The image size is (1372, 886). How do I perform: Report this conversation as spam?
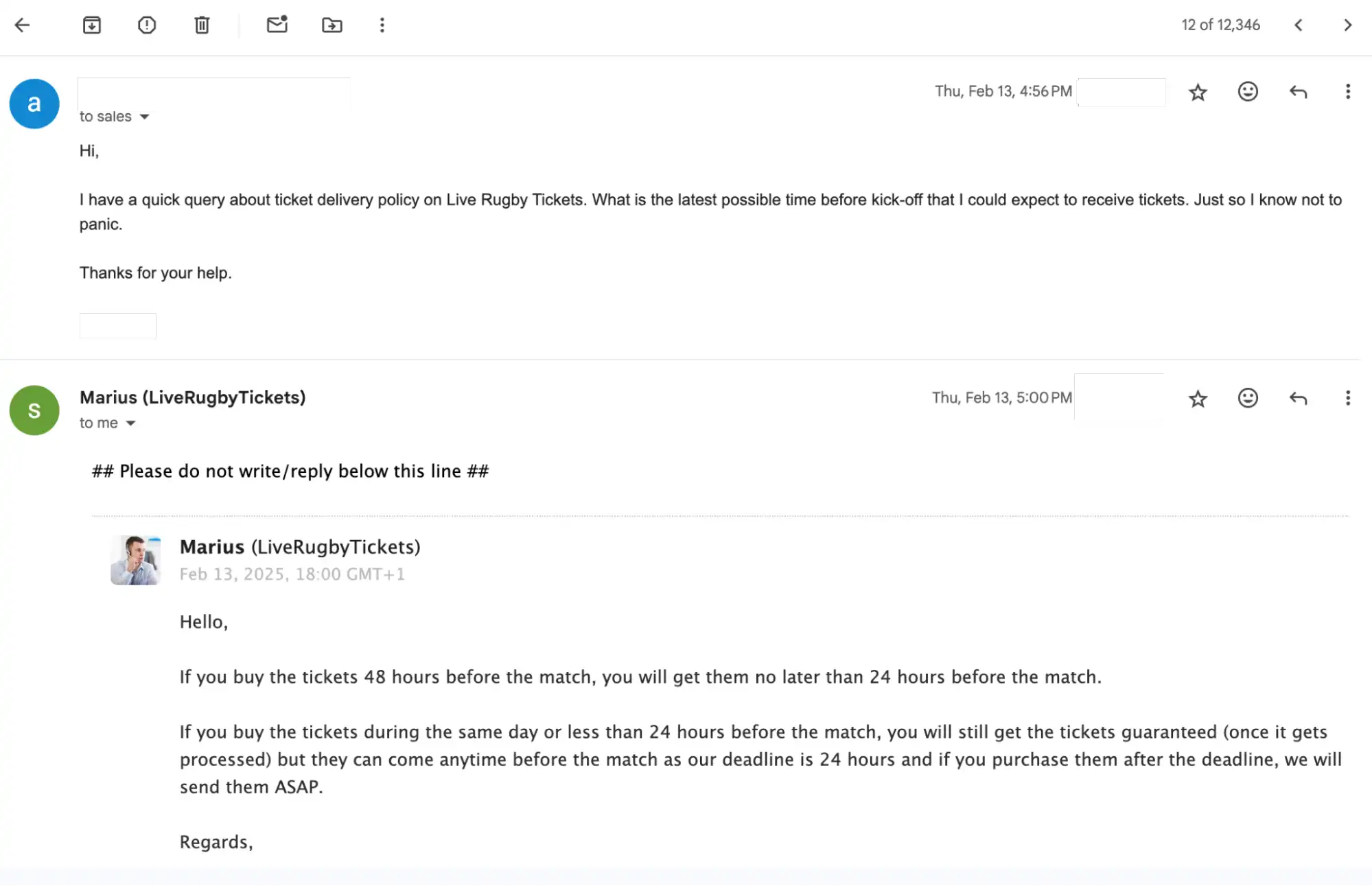tap(146, 25)
